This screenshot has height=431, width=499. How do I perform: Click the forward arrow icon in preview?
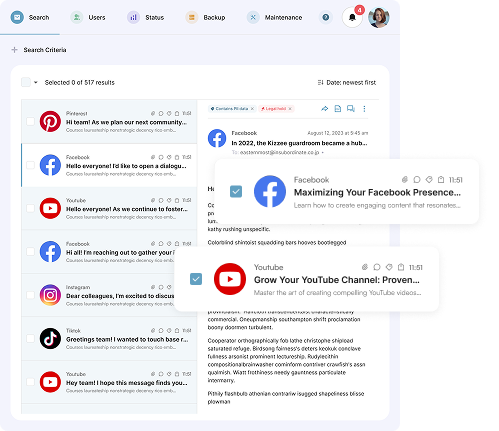point(324,109)
